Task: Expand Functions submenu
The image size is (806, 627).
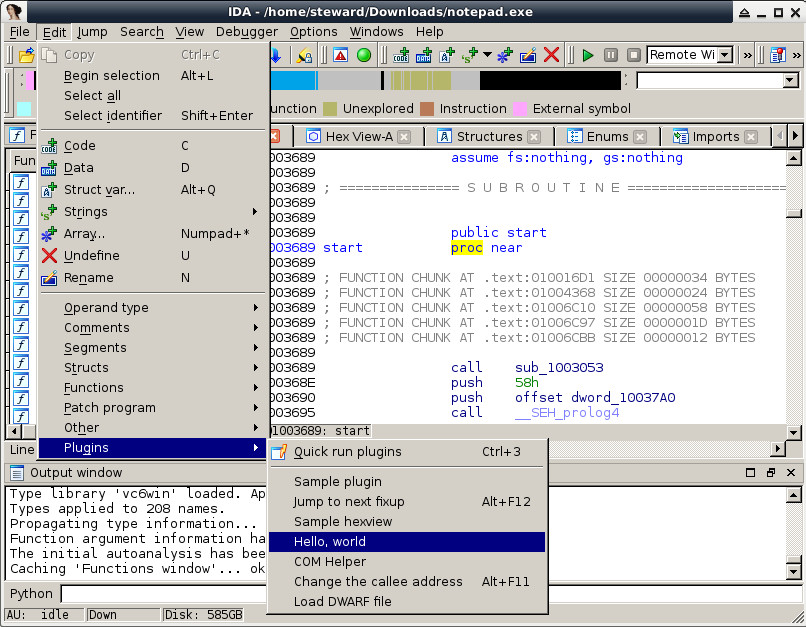Action: pyautogui.click(x=153, y=388)
